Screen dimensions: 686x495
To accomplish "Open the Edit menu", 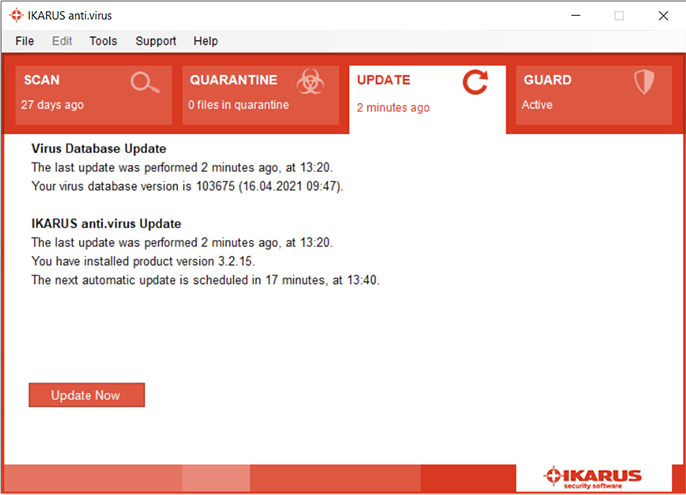I will click(x=62, y=41).
